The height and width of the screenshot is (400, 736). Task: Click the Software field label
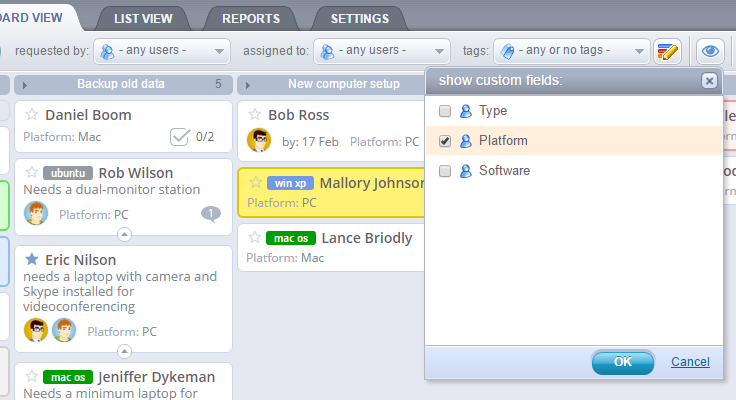[505, 171]
